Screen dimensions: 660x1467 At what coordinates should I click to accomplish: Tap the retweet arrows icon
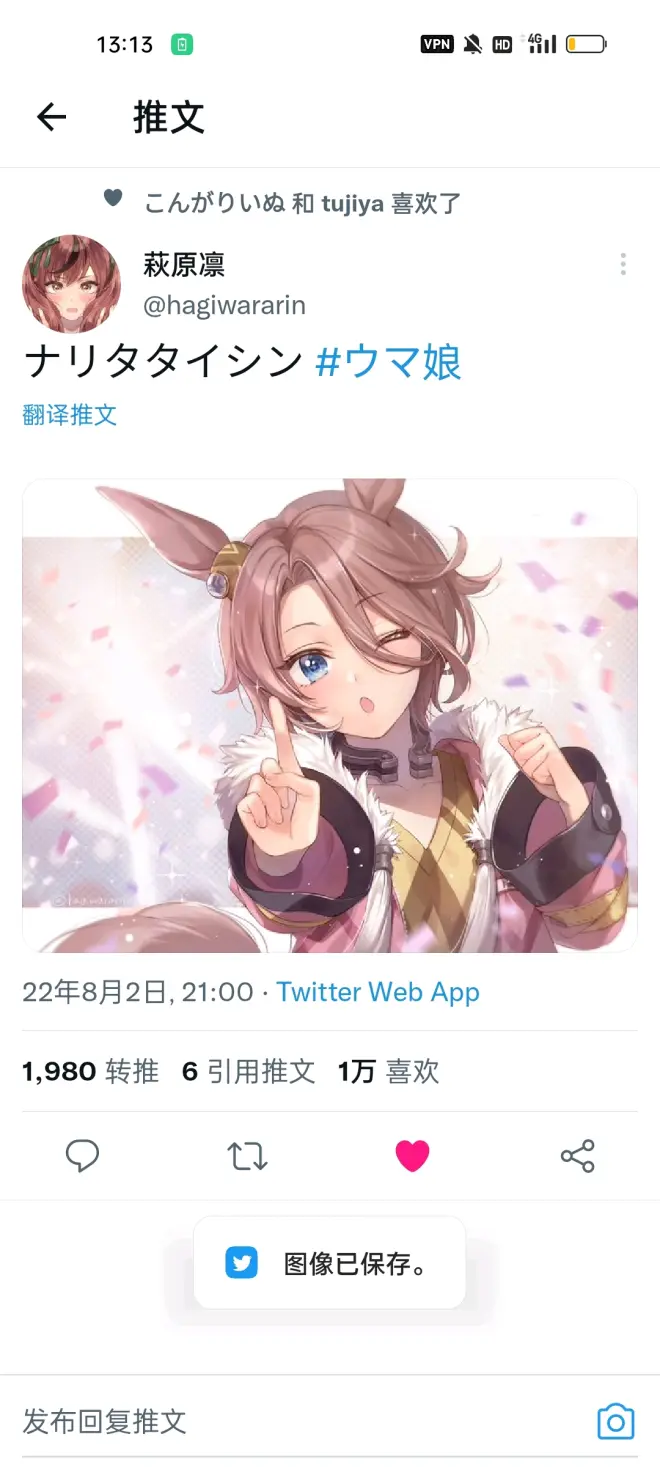tap(247, 1156)
